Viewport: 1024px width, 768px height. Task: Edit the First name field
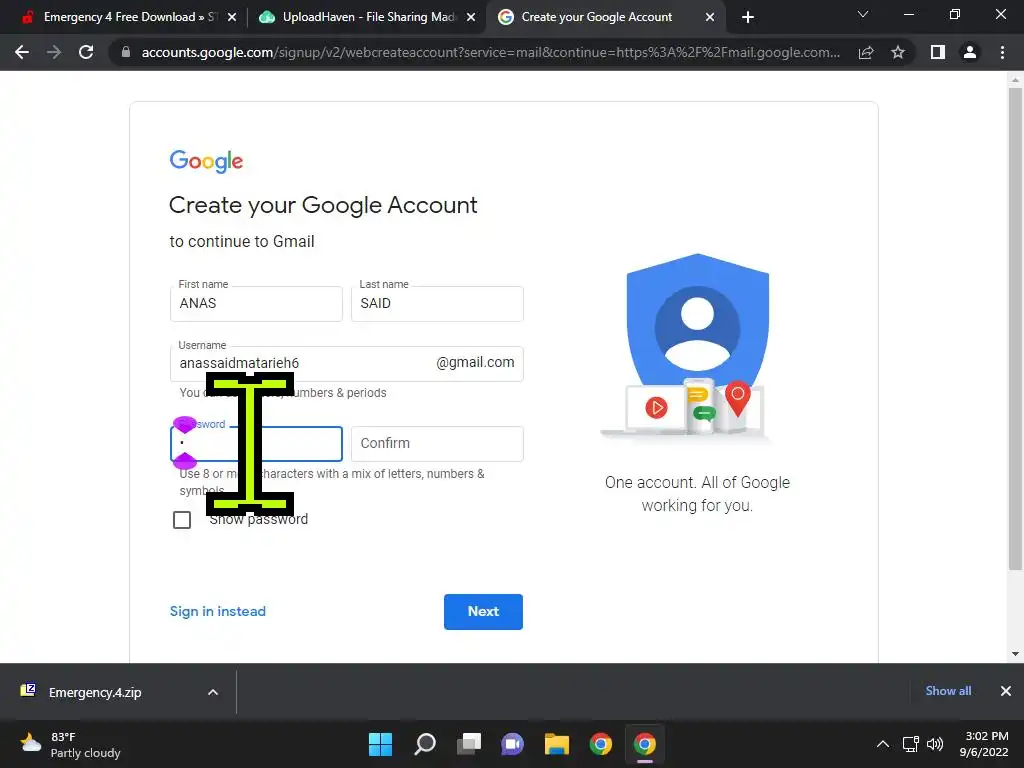tap(256, 304)
